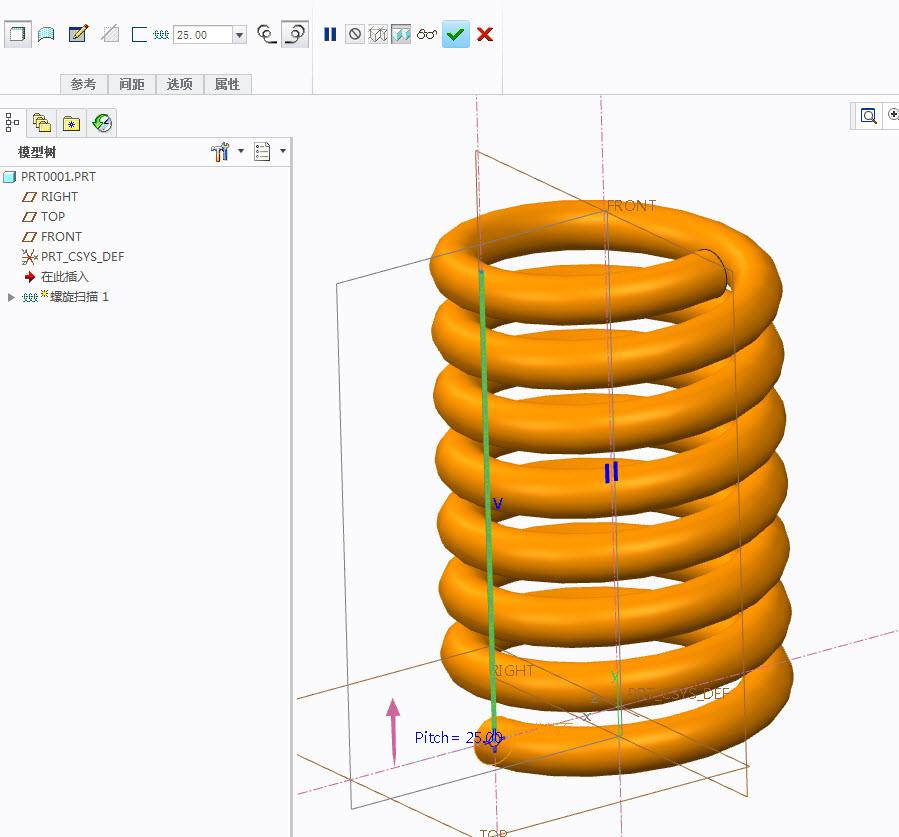Select the sweep as surface option
The image size is (899, 837).
pos(46,34)
